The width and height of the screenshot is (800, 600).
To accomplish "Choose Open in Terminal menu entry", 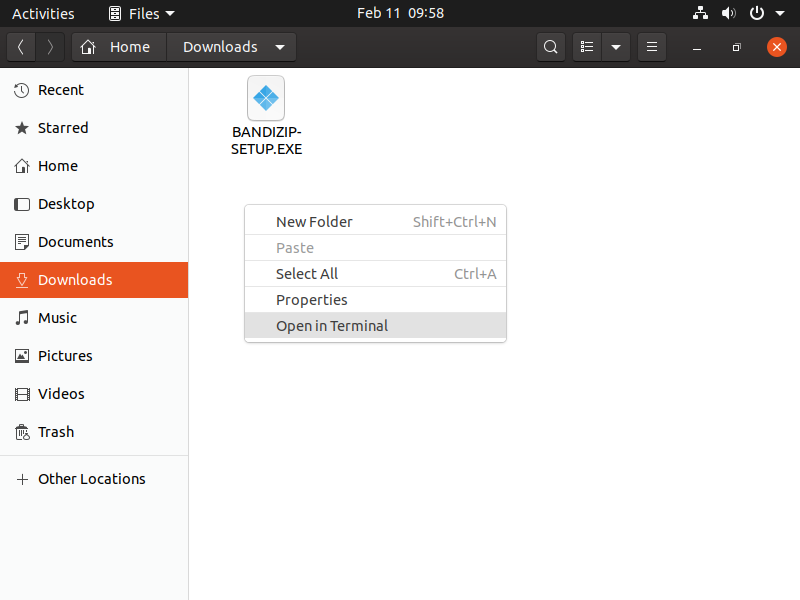I will pyautogui.click(x=332, y=326).
